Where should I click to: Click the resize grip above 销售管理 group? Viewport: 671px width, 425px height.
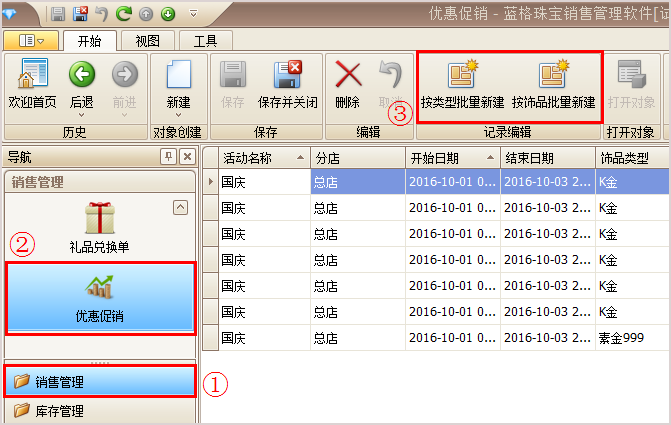pyautogui.click(x=100, y=363)
